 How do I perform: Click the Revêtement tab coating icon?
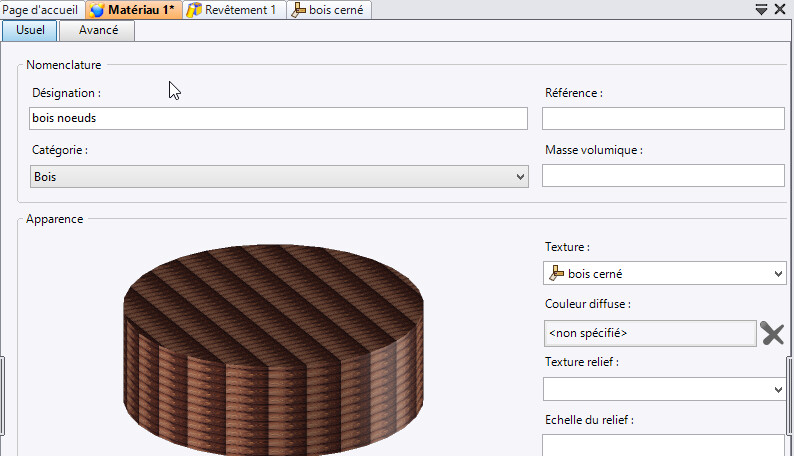(194, 10)
